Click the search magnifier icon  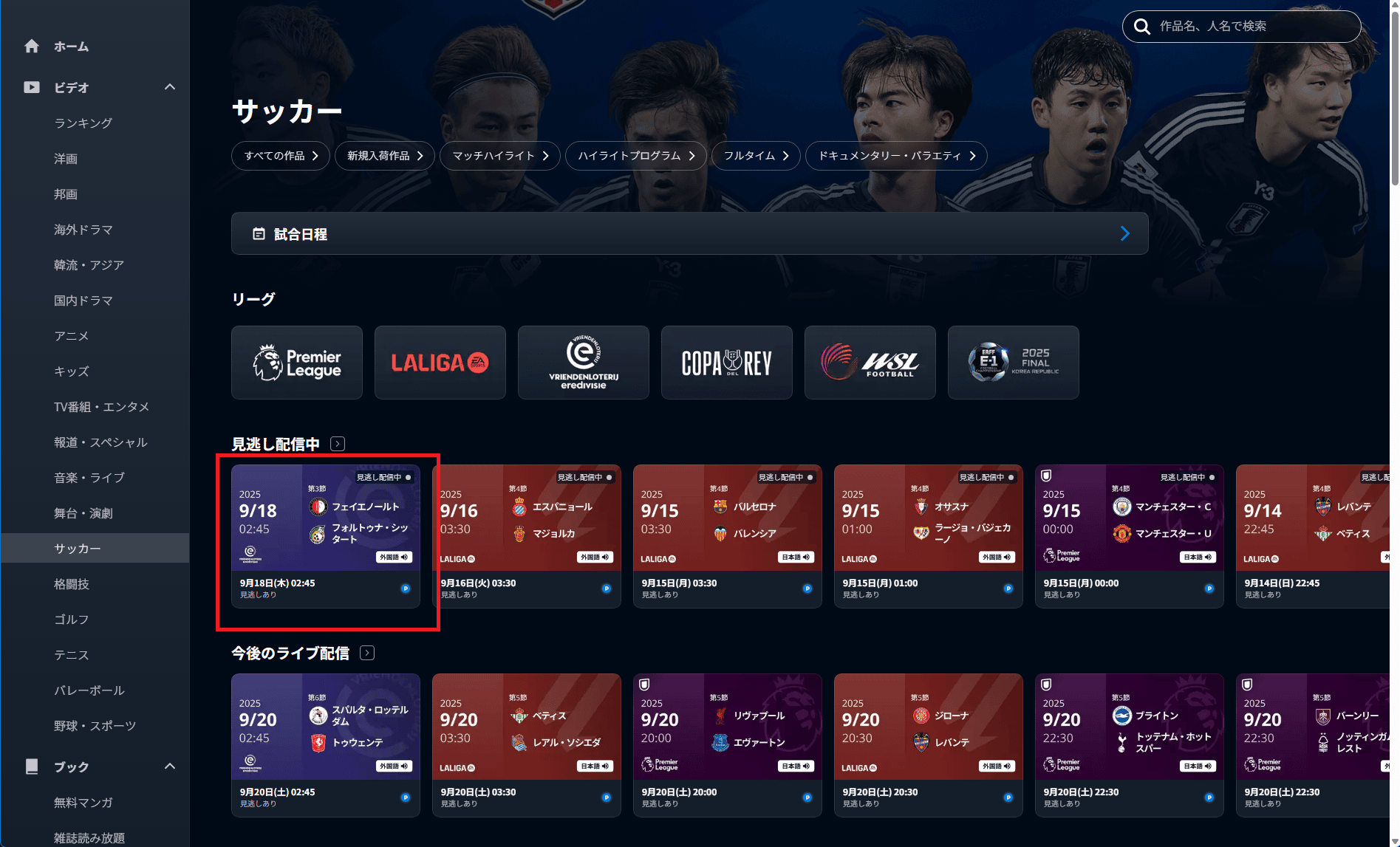(x=1142, y=27)
